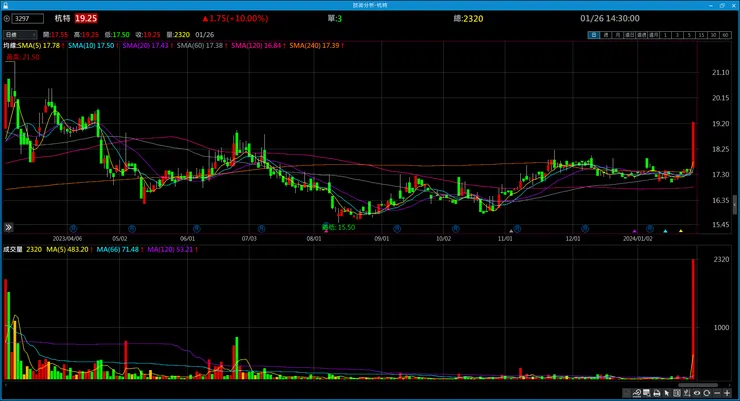Click the 2024/01/02 date axis label
The width and height of the screenshot is (740, 401).
tap(638, 239)
